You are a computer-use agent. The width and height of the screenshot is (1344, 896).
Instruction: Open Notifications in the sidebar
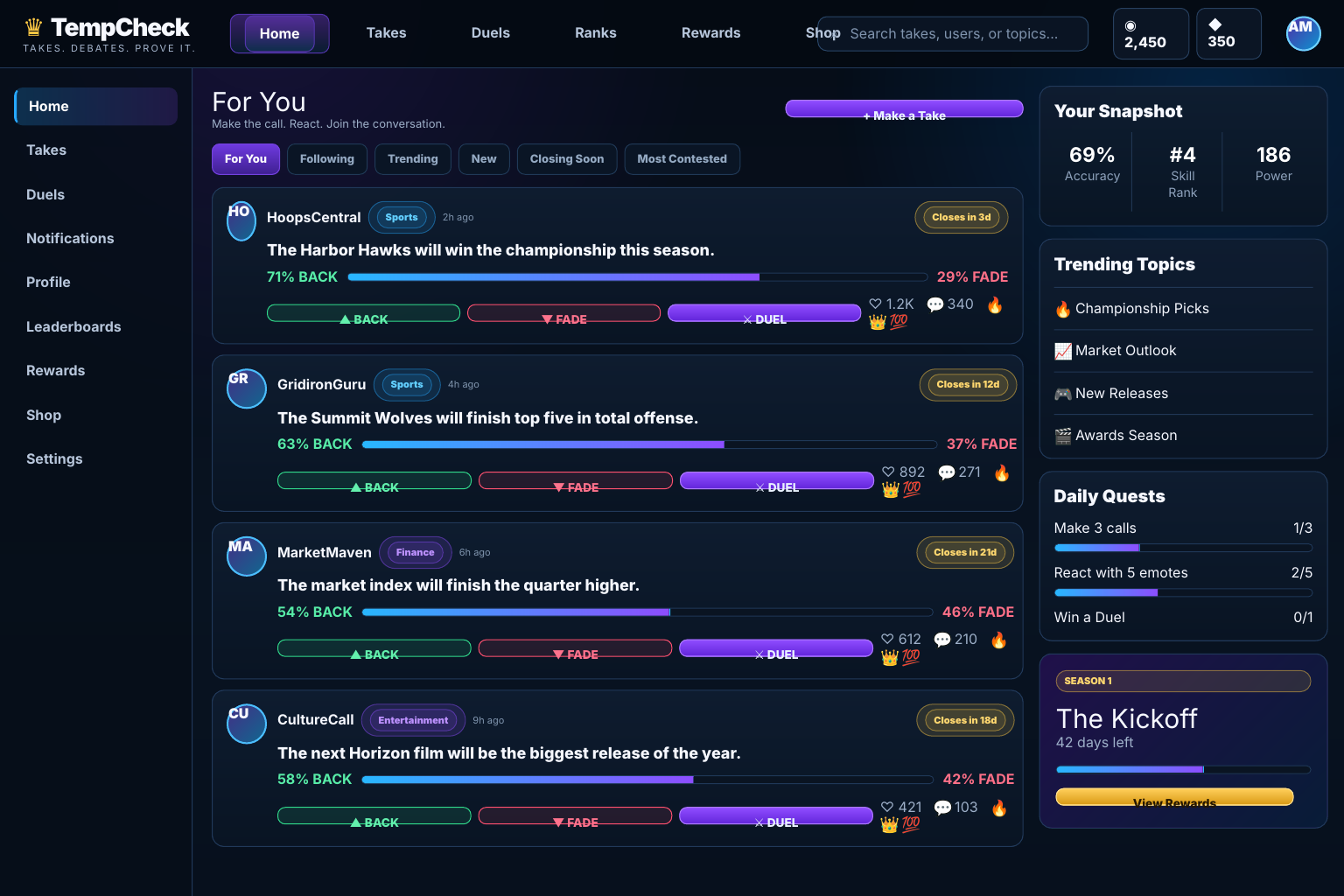point(96,239)
